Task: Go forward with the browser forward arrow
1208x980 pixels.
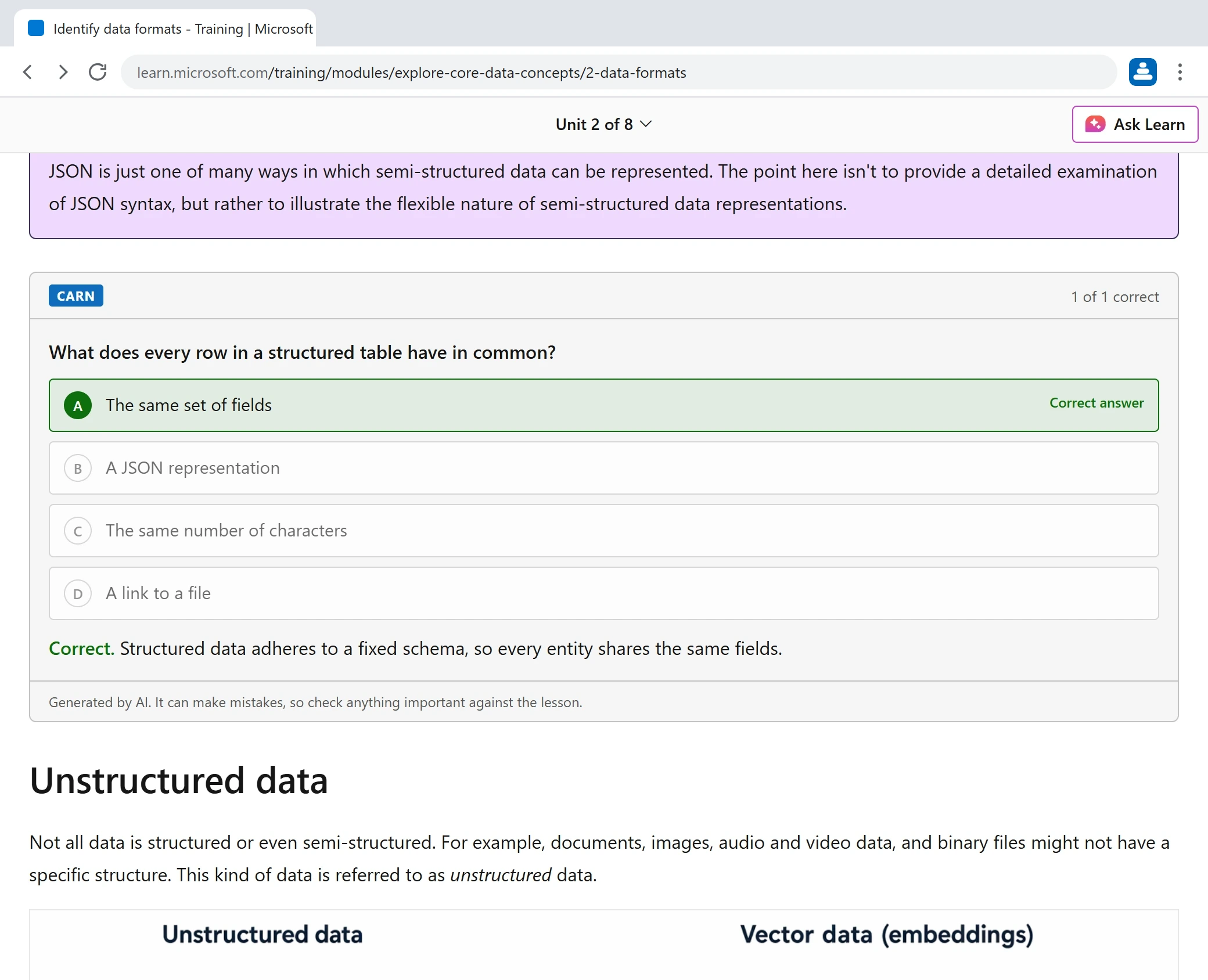Action: pos(63,72)
